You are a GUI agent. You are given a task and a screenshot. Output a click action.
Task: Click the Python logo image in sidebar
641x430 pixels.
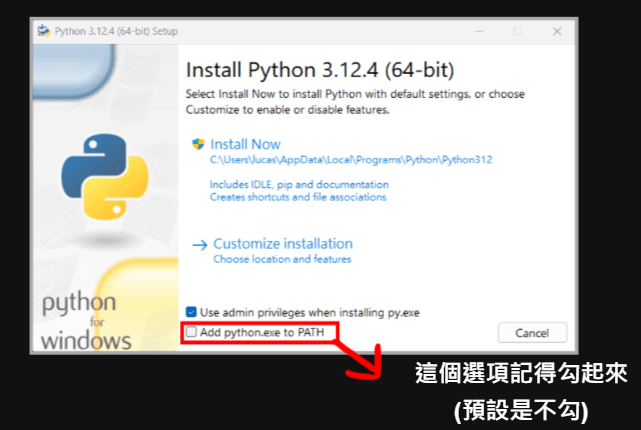coord(105,177)
